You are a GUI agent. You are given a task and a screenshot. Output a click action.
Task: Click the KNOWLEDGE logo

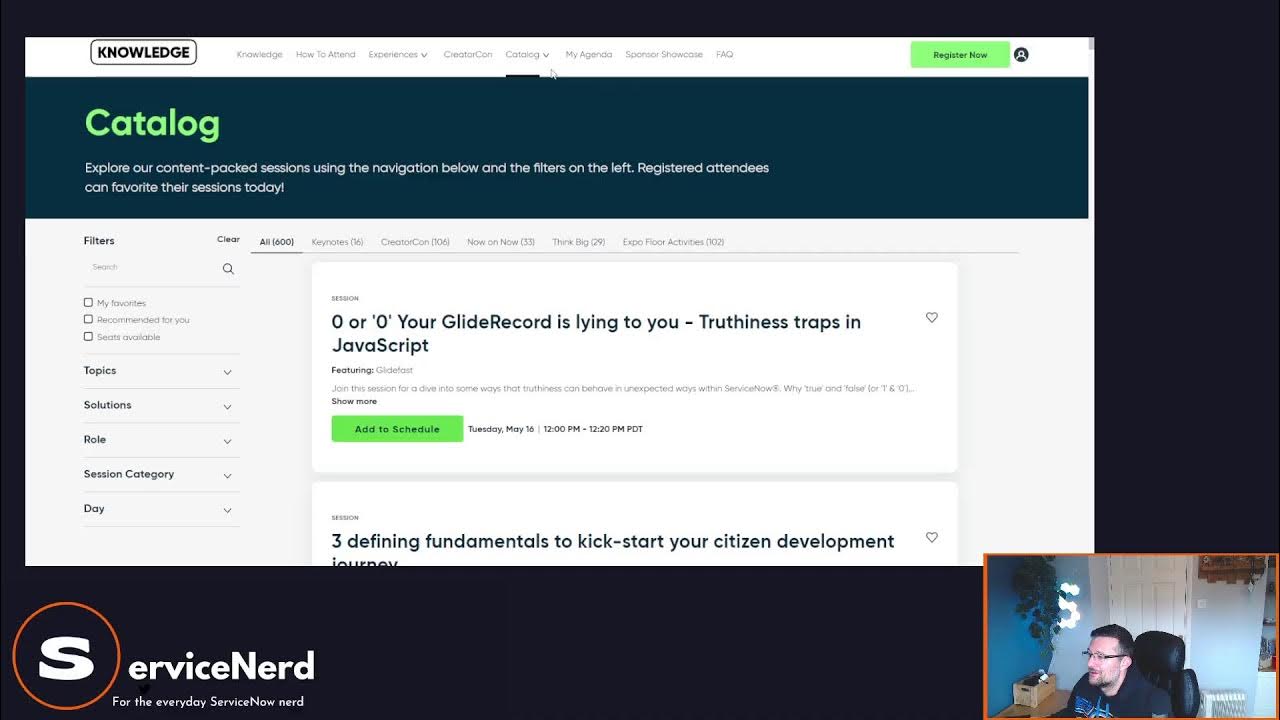143,52
